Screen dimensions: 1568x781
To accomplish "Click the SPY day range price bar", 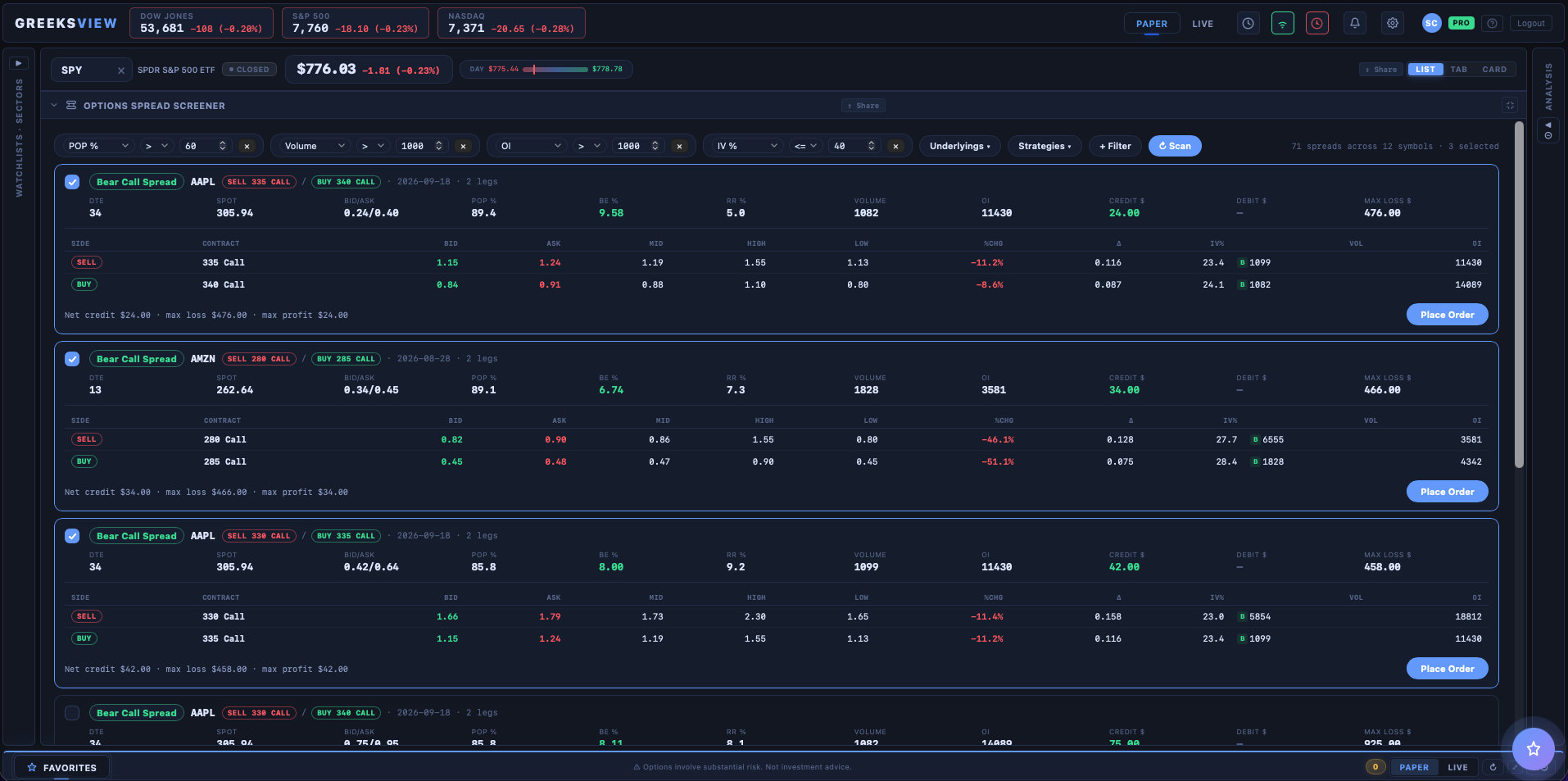I will click(555, 70).
